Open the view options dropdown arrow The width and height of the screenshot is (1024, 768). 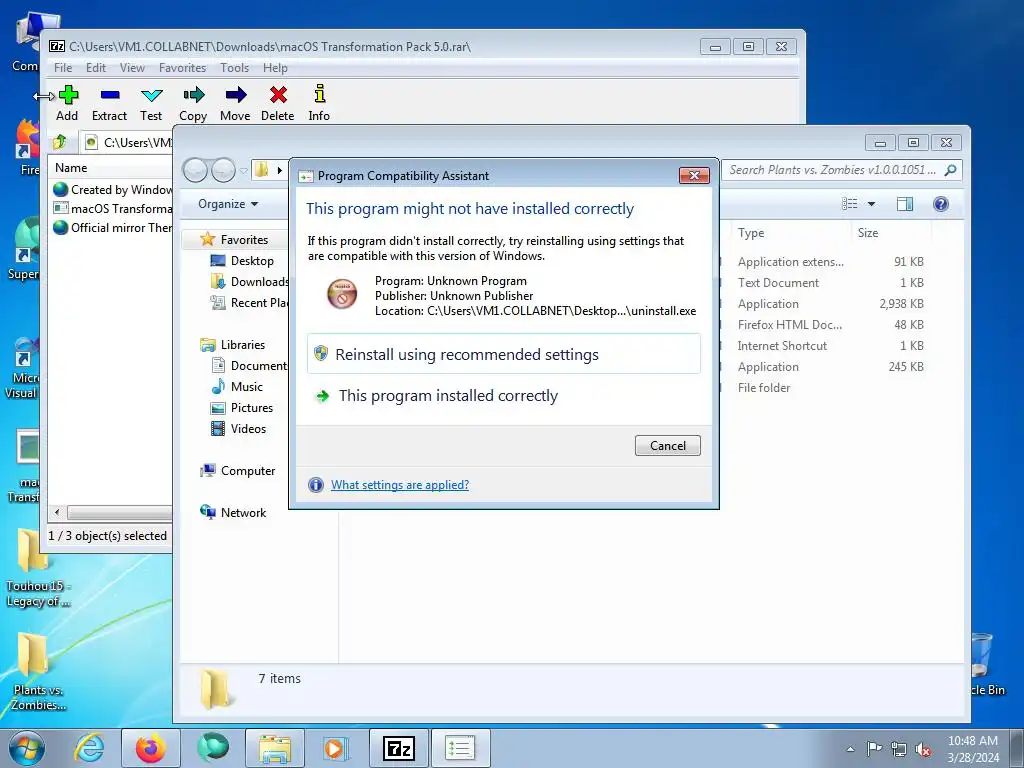tap(871, 204)
